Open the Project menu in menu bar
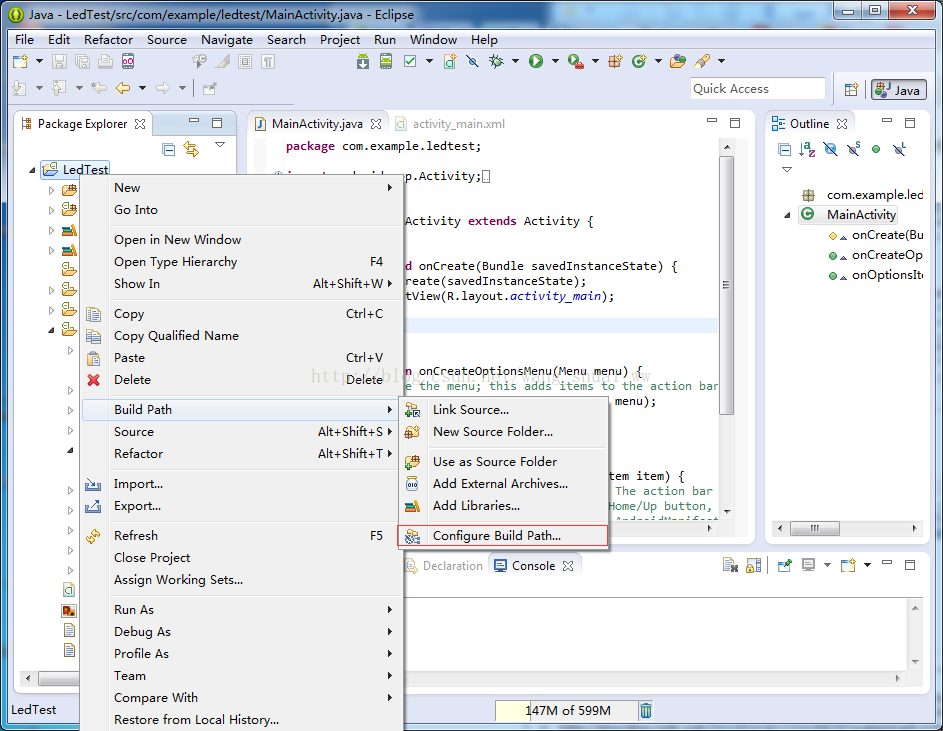943x731 pixels. click(x=340, y=40)
